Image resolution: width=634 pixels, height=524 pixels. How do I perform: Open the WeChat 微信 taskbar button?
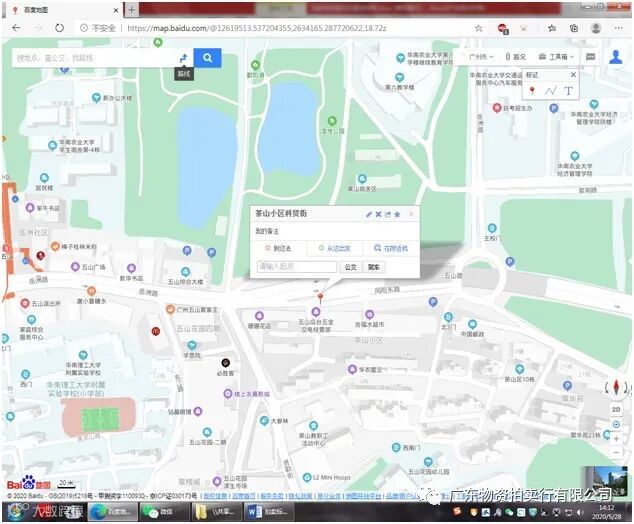point(165,512)
